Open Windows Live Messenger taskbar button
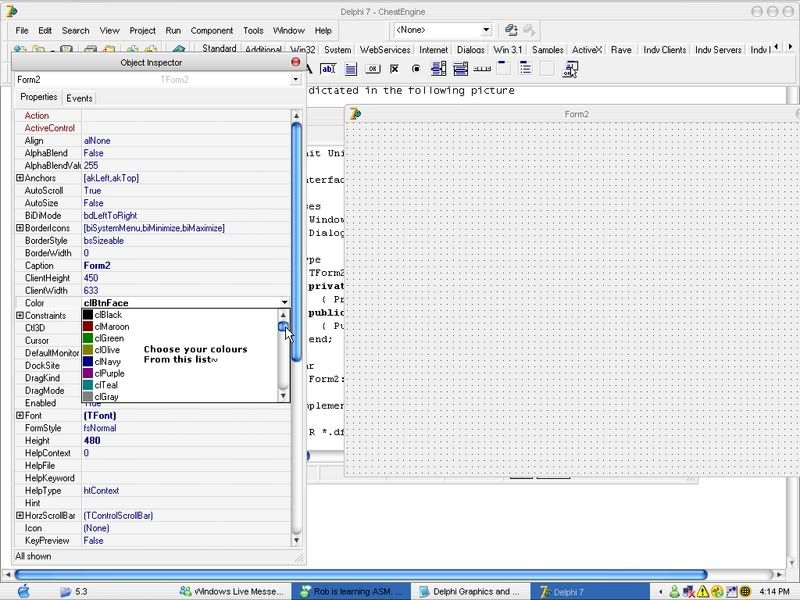This screenshot has width=800, height=600. click(234, 591)
